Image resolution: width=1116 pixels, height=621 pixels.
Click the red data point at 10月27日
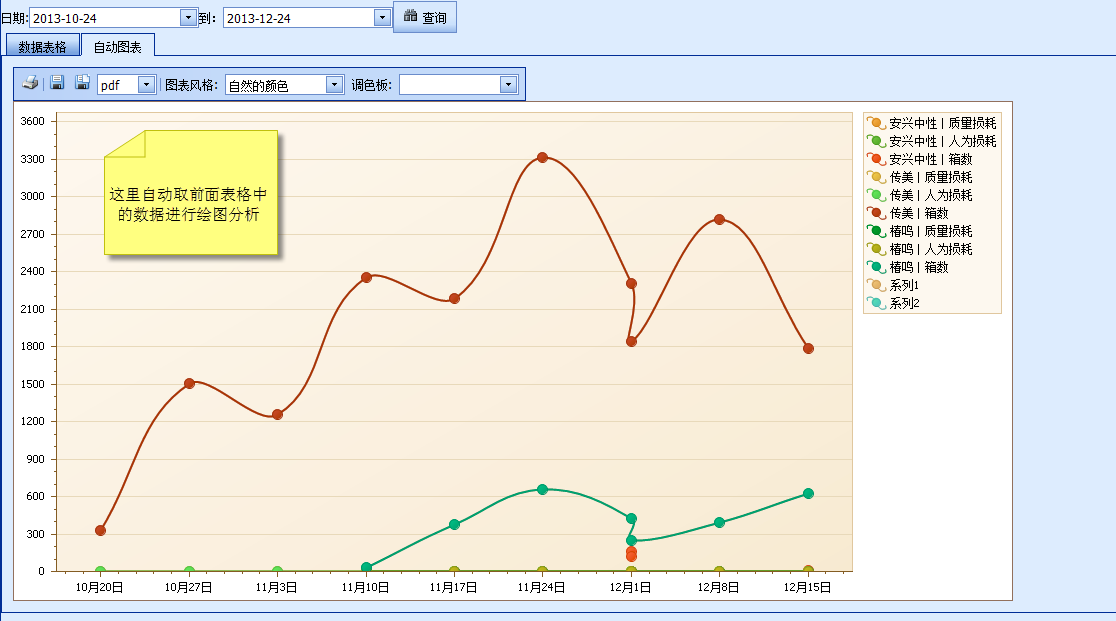click(x=189, y=383)
